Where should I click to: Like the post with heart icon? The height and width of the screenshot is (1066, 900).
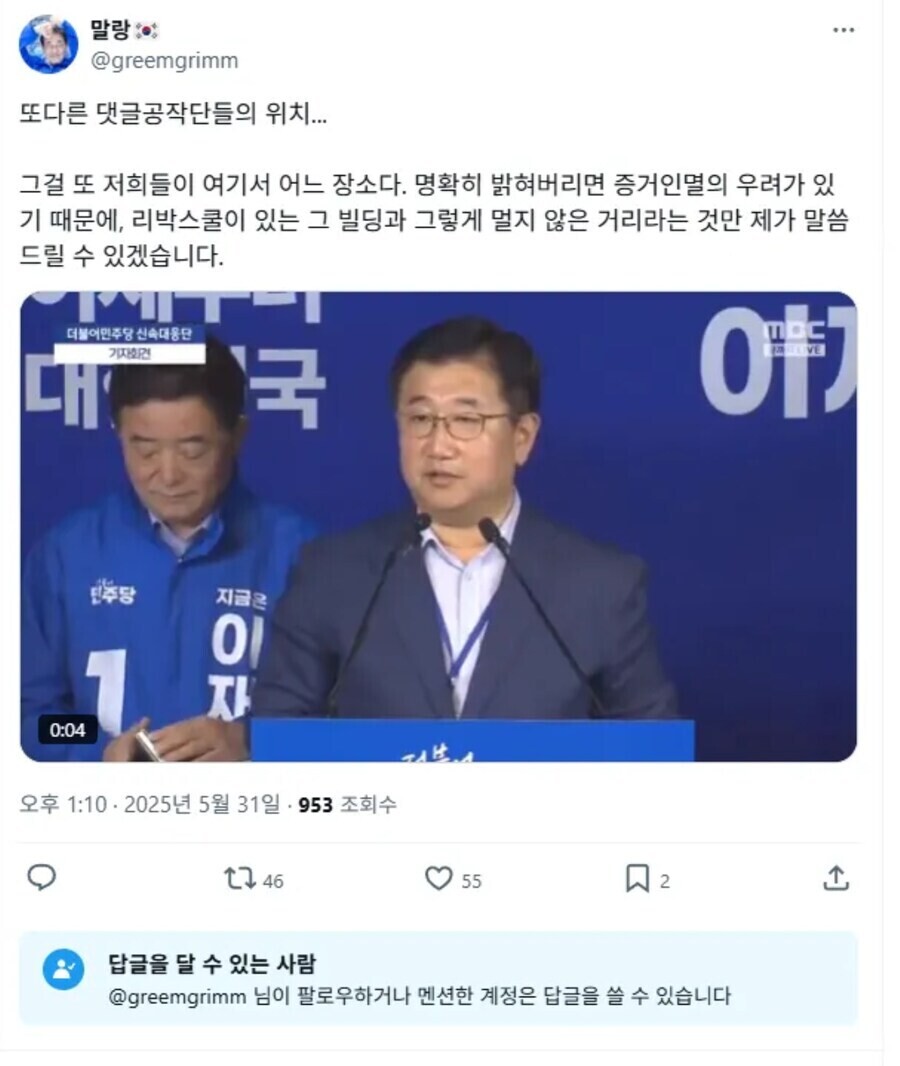tap(438, 878)
